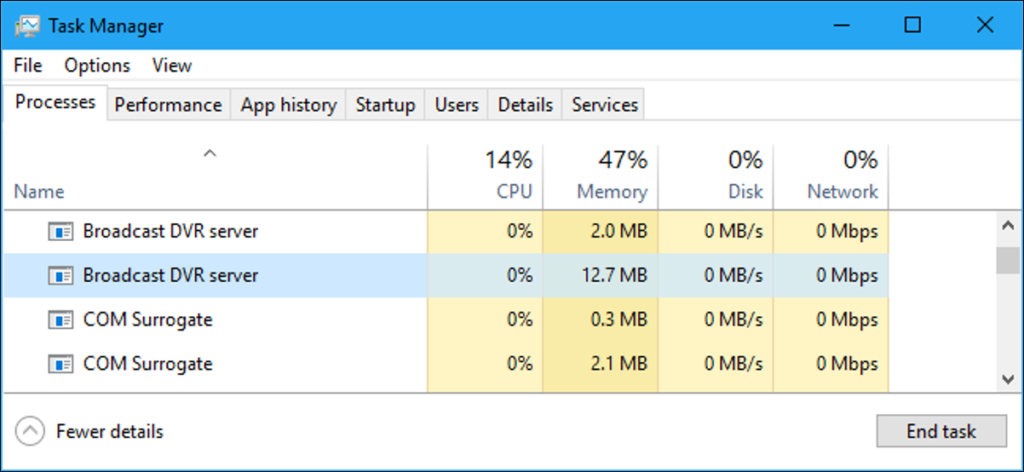Image resolution: width=1024 pixels, height=472 pixels.
Task: Open the Startup tab
Action: (385, 105)
